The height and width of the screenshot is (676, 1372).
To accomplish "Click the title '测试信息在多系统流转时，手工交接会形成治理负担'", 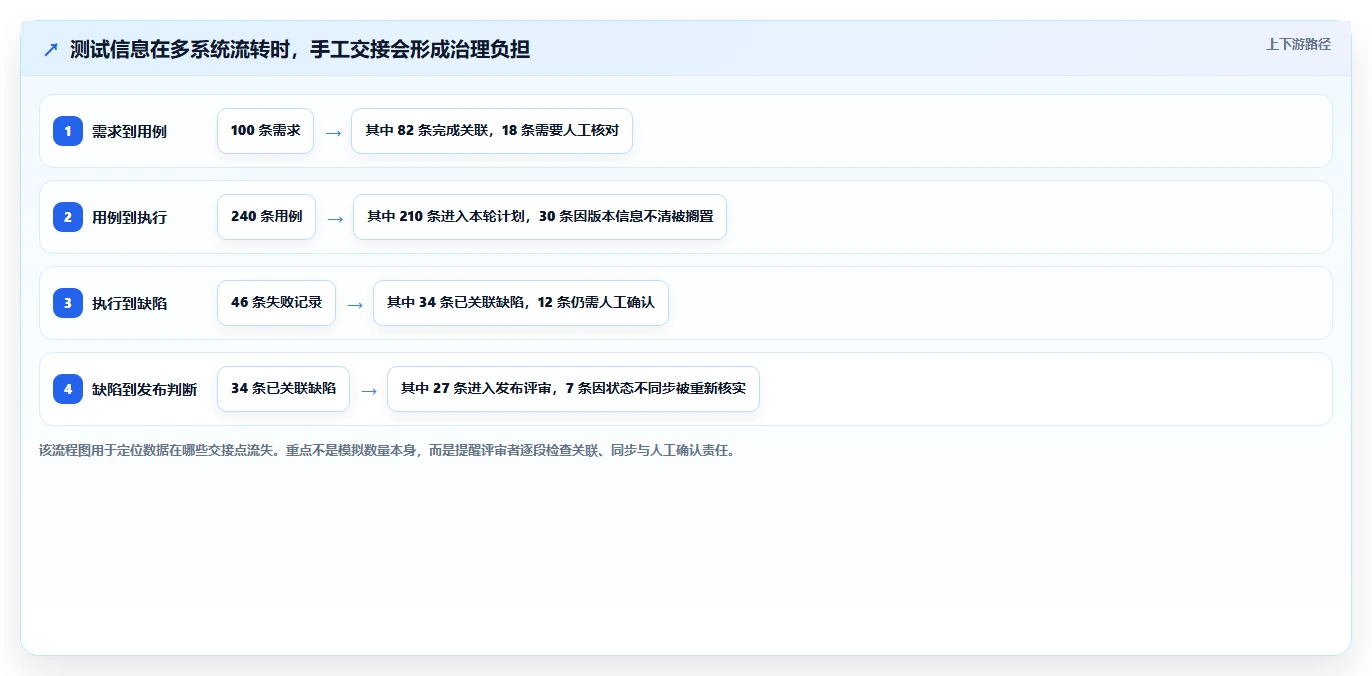I will point(300,49).
